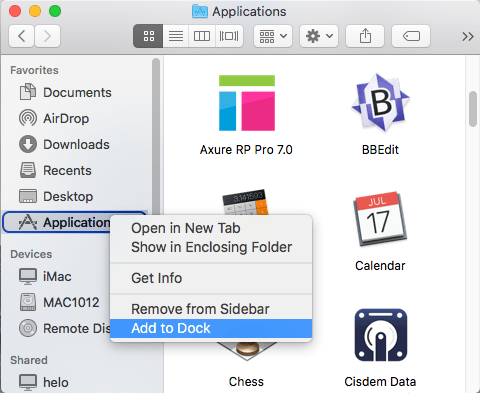Go forward in Finder history

point(47,36)
